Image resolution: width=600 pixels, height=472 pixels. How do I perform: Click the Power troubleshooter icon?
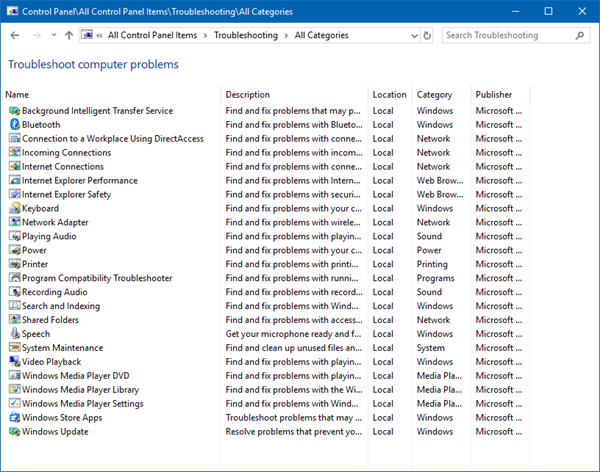(x=14, y=250)
